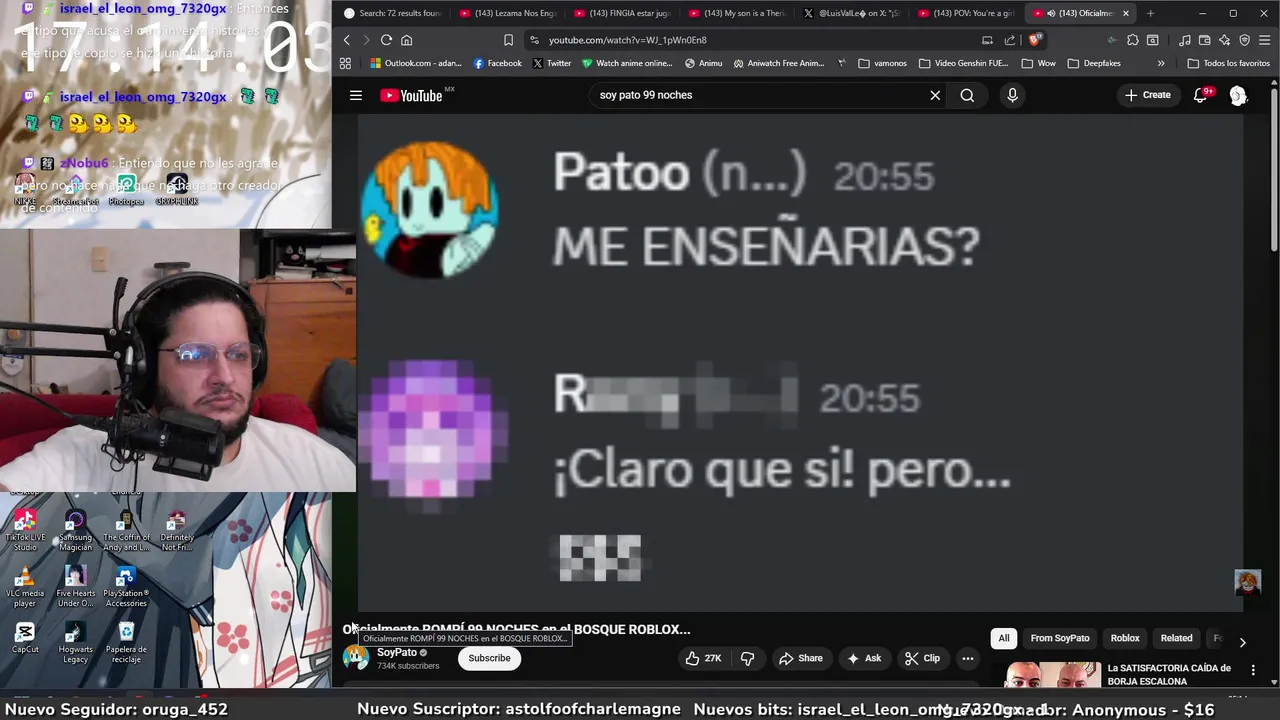Bookmark this page in address bar

click(x=508, y=40)
